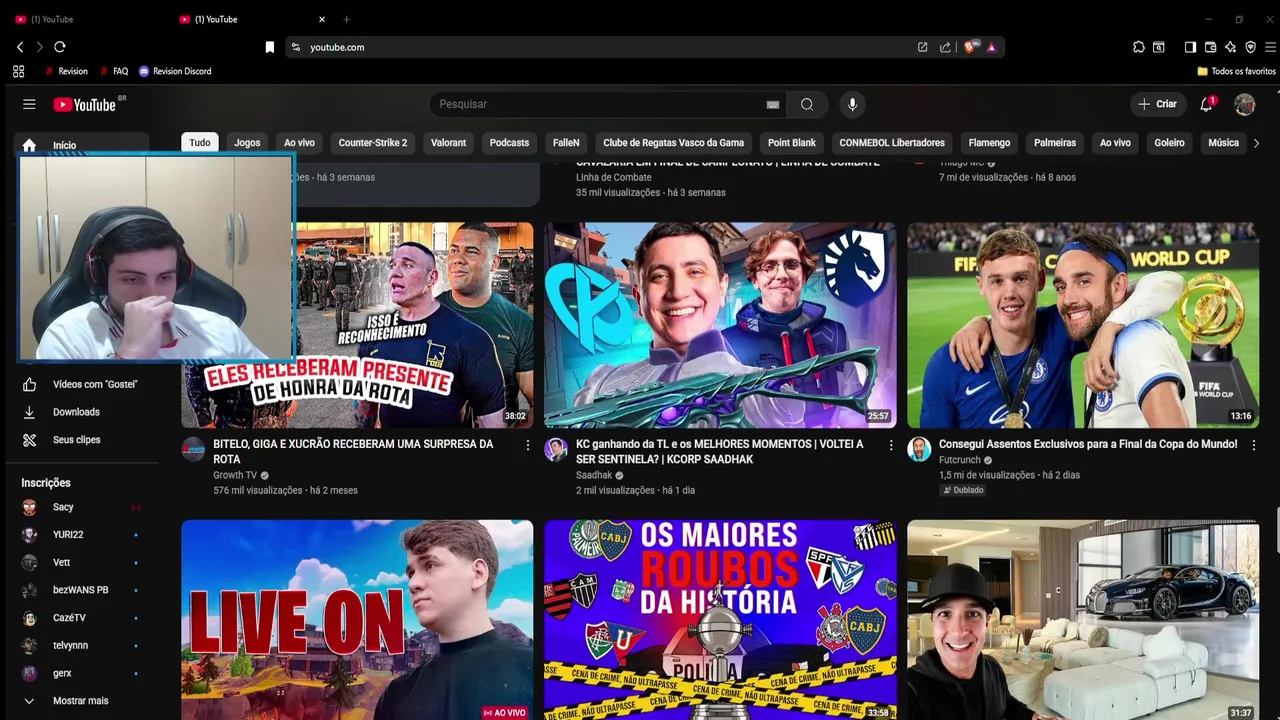Click the share icon in address bar
Image resolution: width=1280 pixels, height=720 pixels.
click(945, 47)
